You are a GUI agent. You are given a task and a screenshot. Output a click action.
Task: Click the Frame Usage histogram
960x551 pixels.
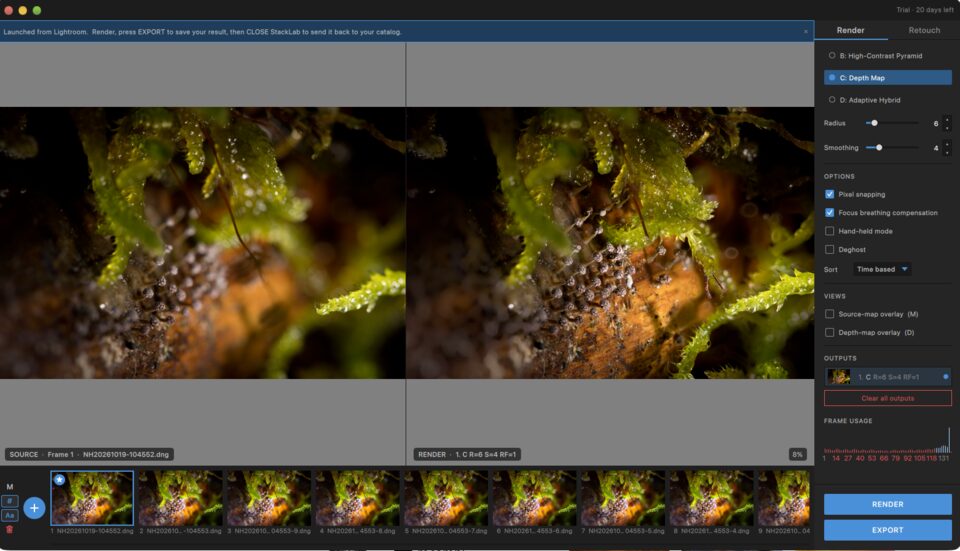click(x=887, y=442)
